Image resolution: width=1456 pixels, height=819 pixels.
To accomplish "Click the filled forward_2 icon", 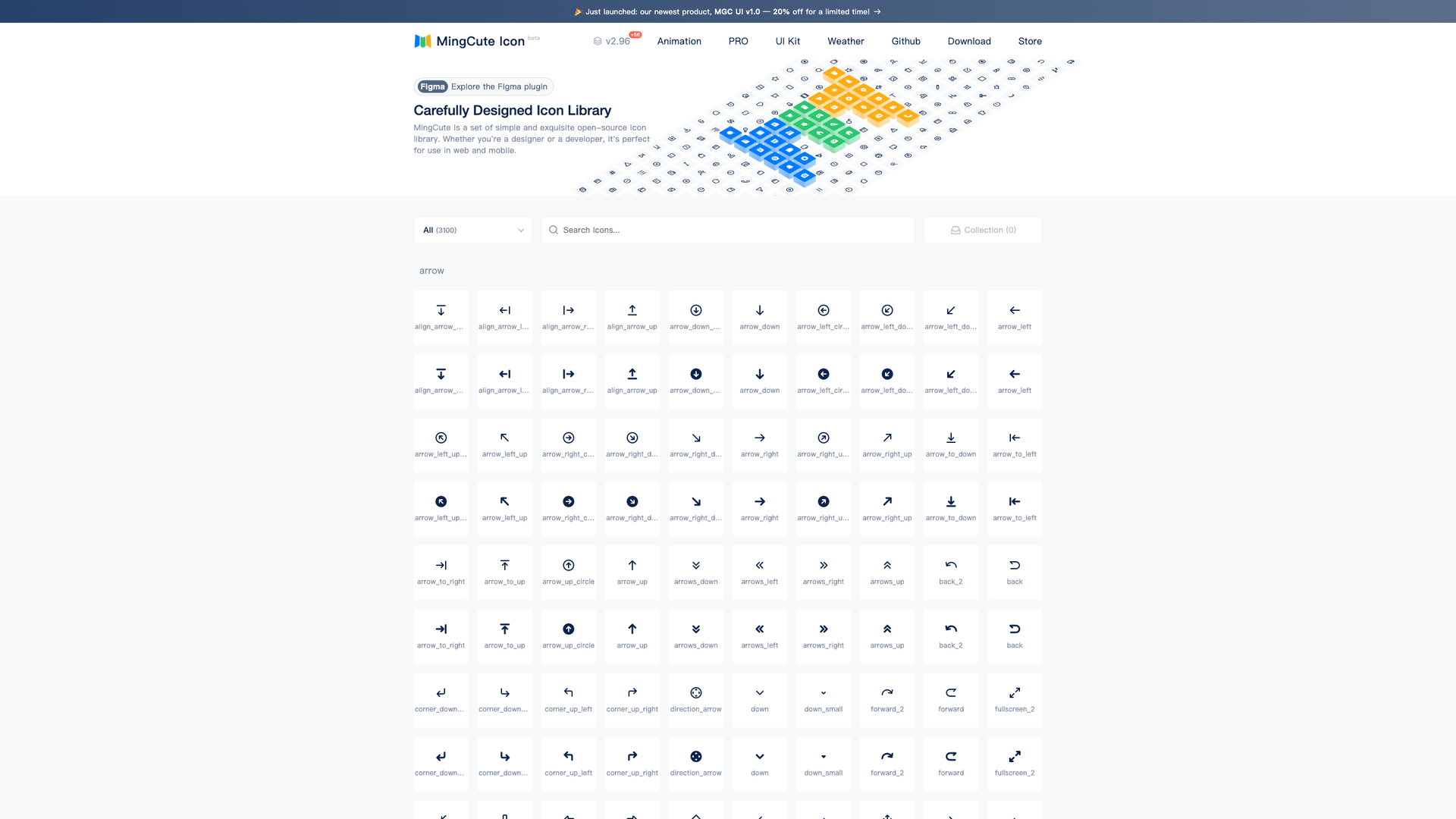I will point(886,757).
